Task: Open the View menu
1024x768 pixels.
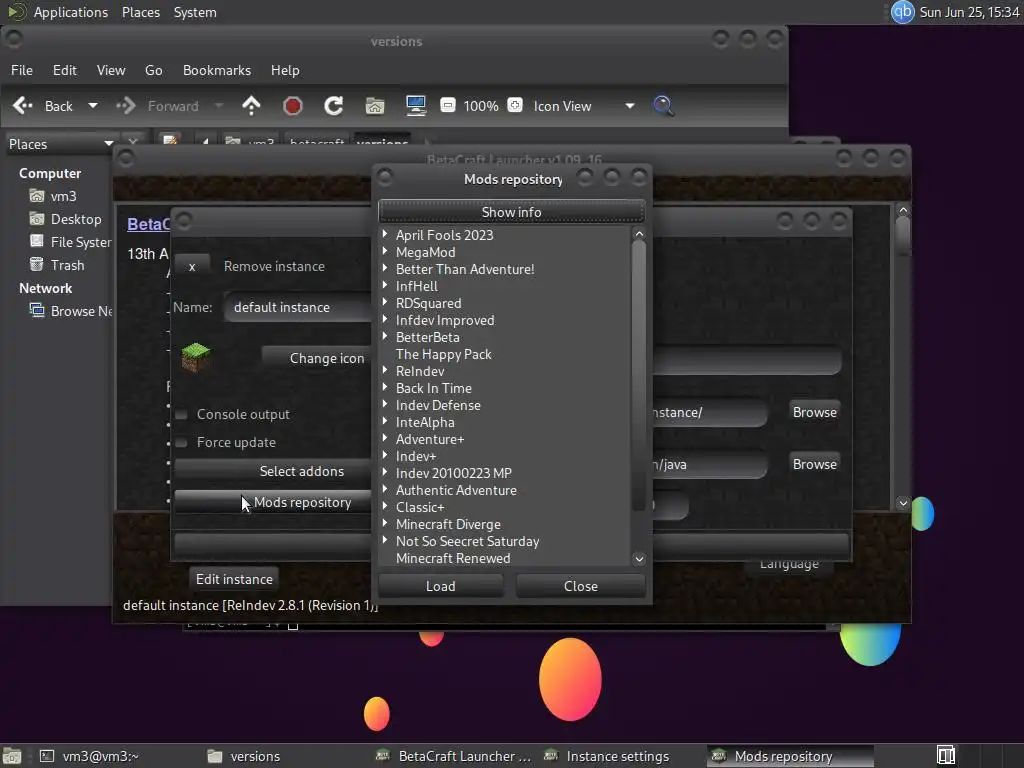Action: (111, 70)
